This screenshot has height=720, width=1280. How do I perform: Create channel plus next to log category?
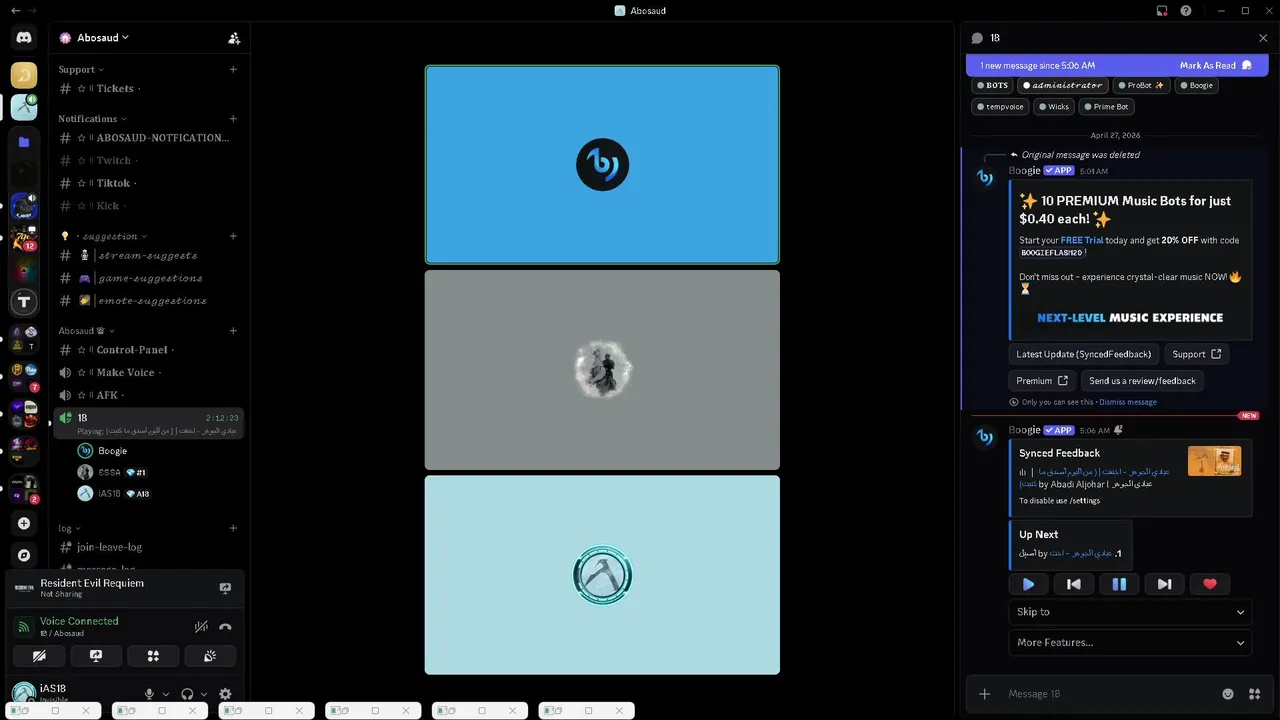tap(233, 528)
